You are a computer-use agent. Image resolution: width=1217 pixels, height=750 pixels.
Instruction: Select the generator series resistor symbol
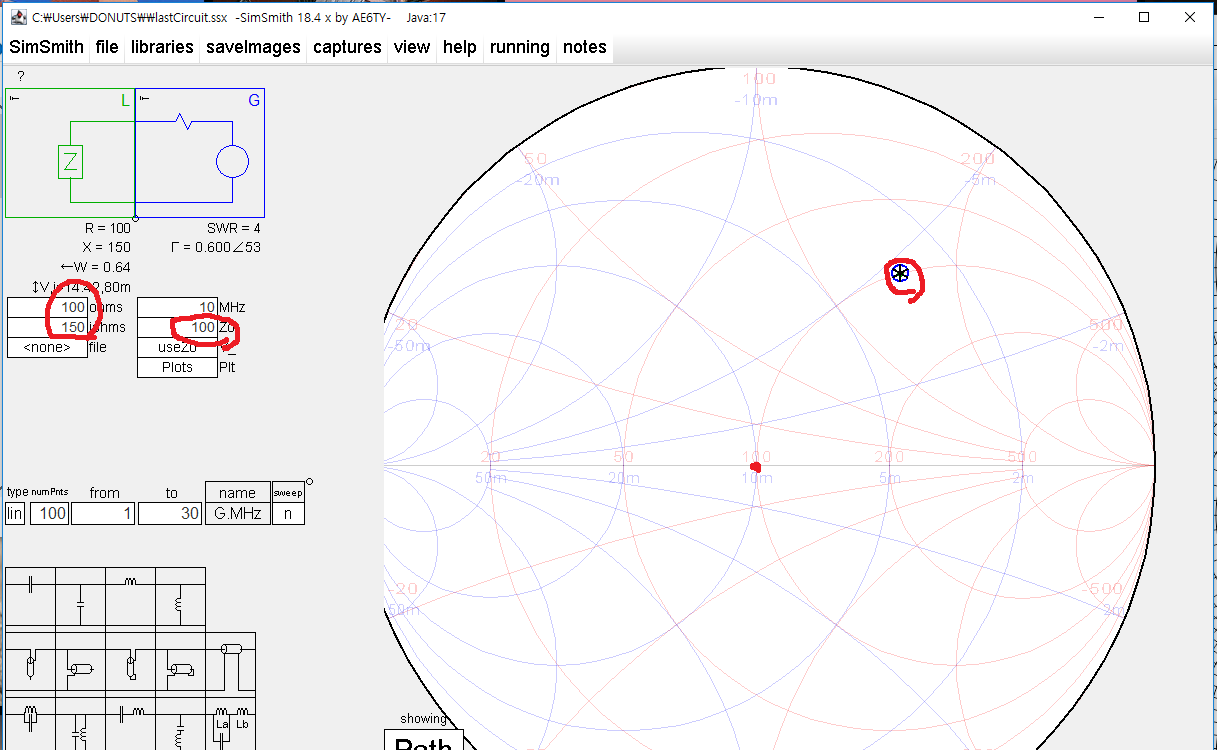point(183,121)
